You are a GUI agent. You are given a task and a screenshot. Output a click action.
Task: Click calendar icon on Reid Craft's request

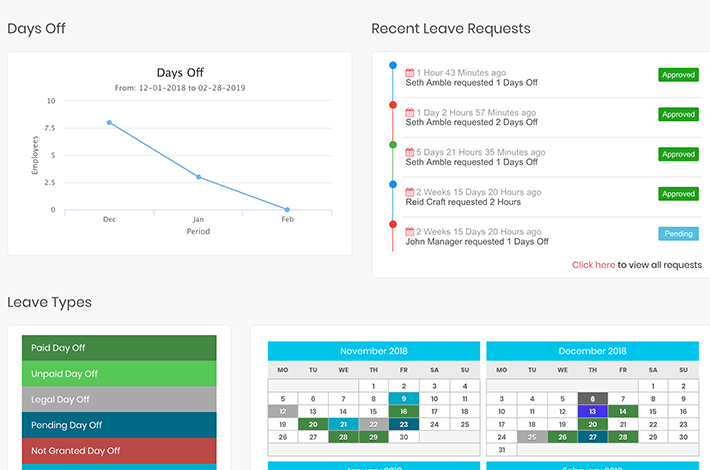click(x=410, y=192)
